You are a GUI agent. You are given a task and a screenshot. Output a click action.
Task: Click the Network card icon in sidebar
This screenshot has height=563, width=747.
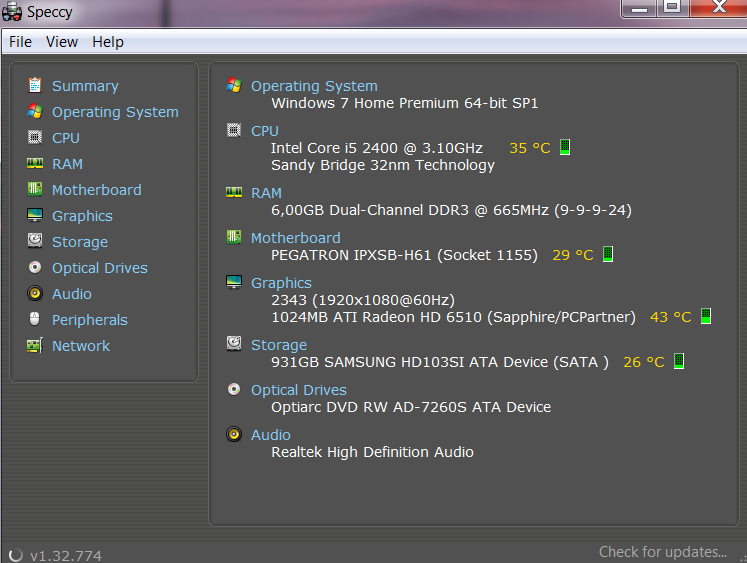click(35, 345)
